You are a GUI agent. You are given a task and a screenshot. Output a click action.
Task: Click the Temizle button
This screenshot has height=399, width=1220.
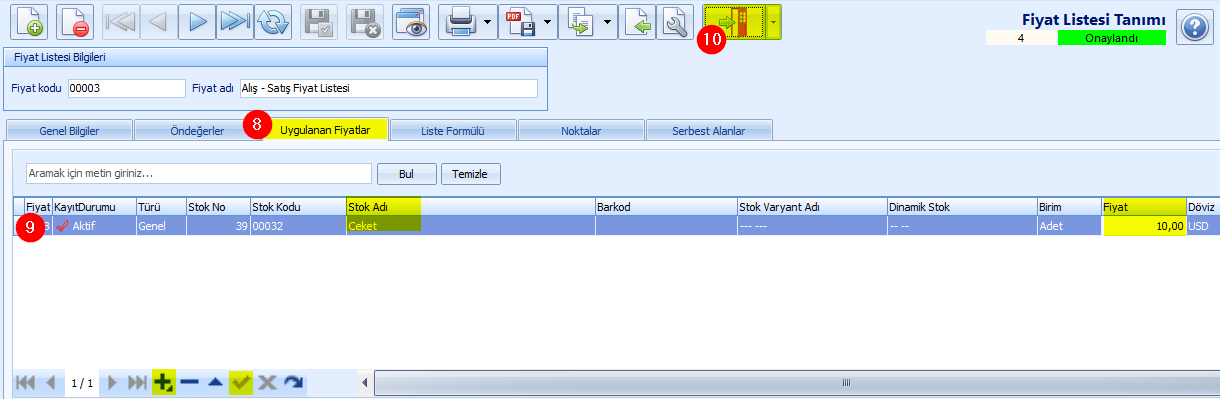(470, 174)
